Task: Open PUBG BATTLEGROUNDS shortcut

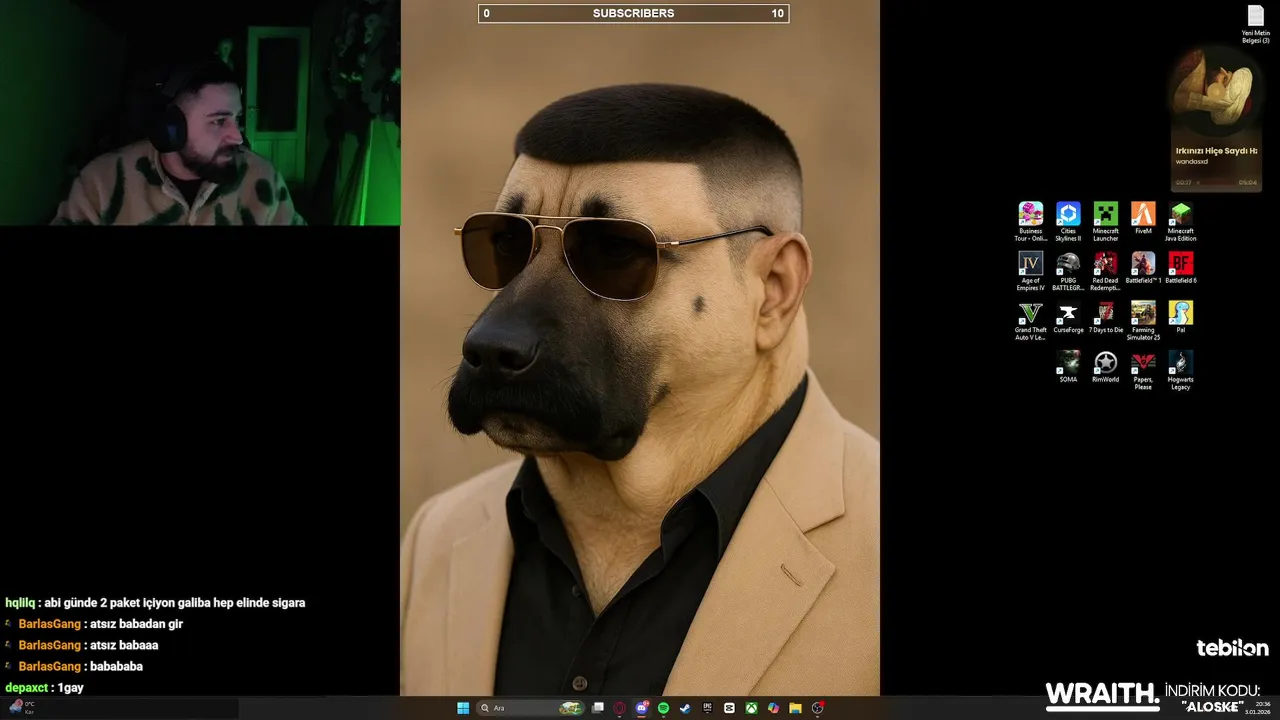Action: tap(1068, 271)
